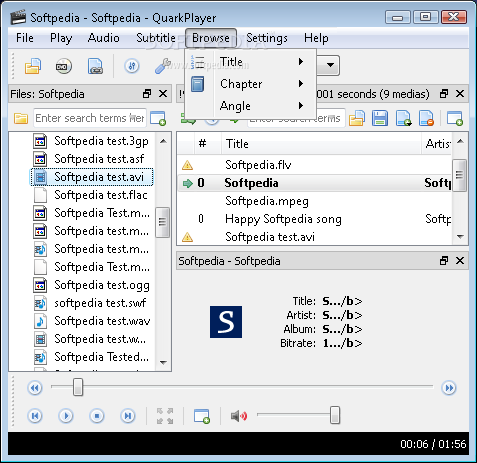Click the open DVD toolbar icon
This screenshot has width=477, height=463.
tap(63, 66)
